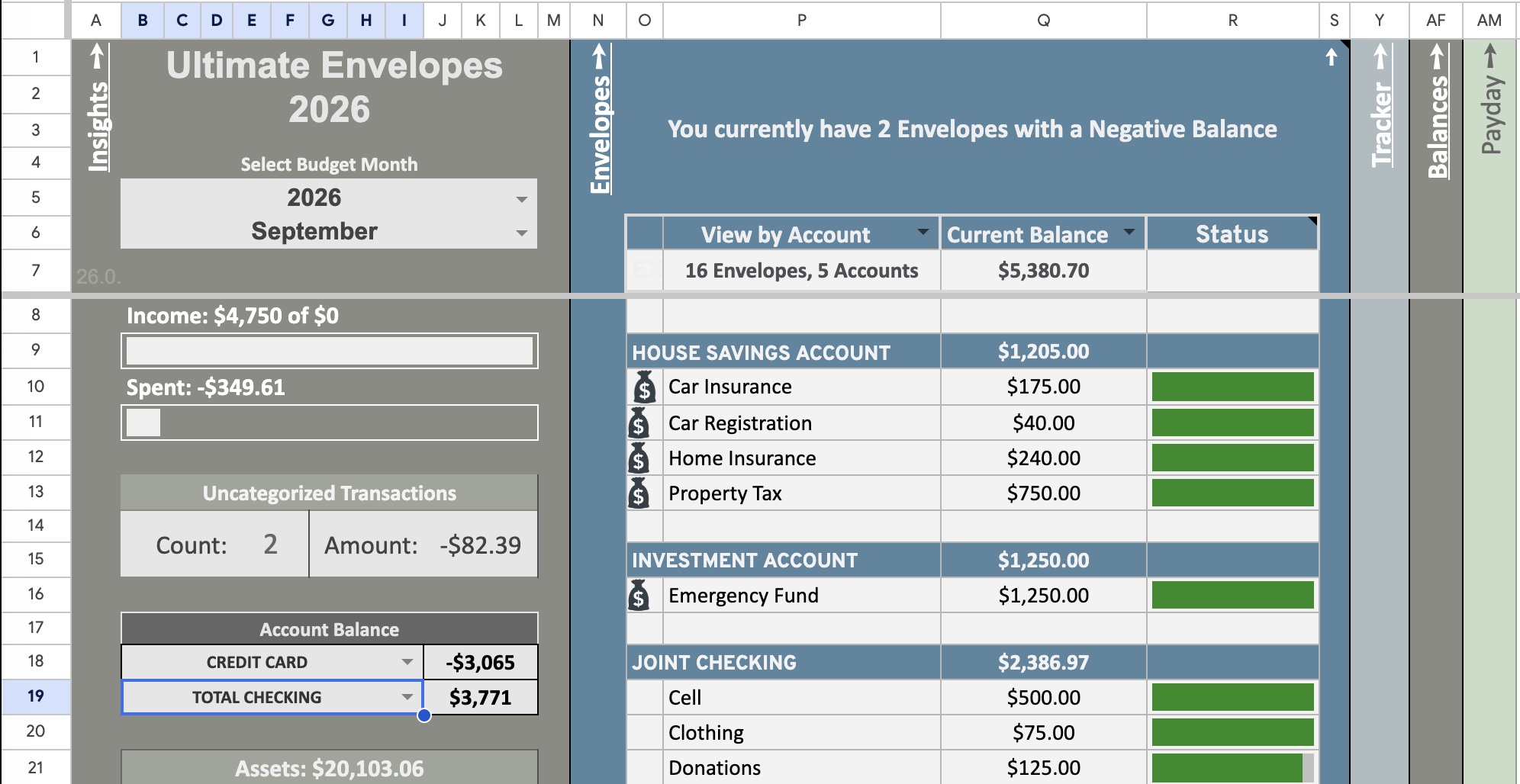Click the money bag icon beside Emergency Fund
This screenshot has height=784, width=1520.
tap(639, 595)
